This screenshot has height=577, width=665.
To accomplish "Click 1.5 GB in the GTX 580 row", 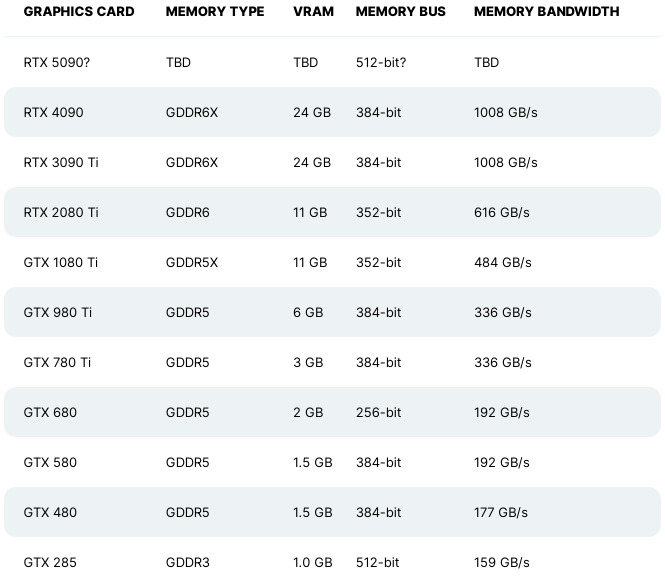I will click(x=313, y=463).
